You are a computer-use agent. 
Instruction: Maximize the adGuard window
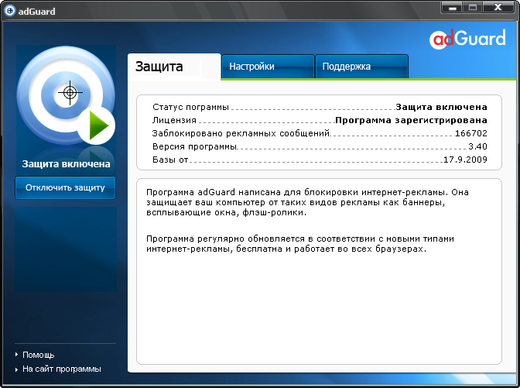472,8
